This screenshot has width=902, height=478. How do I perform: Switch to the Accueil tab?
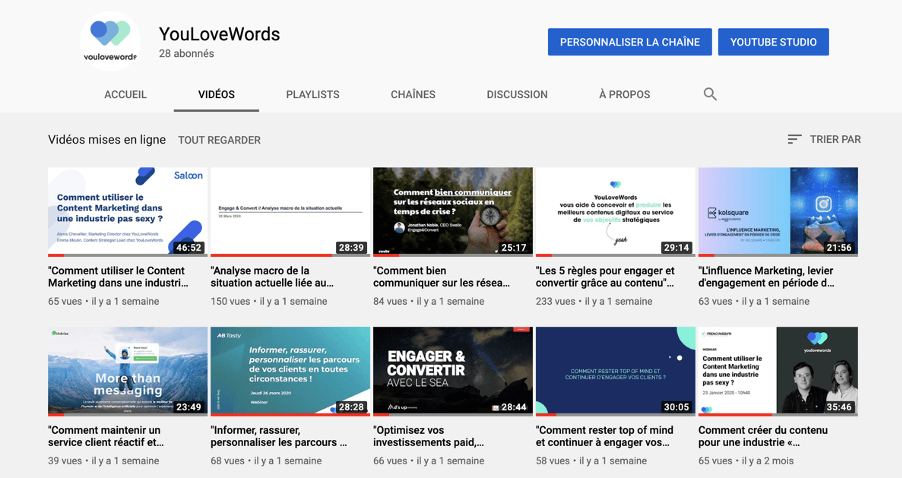click(x=125, y=95)
